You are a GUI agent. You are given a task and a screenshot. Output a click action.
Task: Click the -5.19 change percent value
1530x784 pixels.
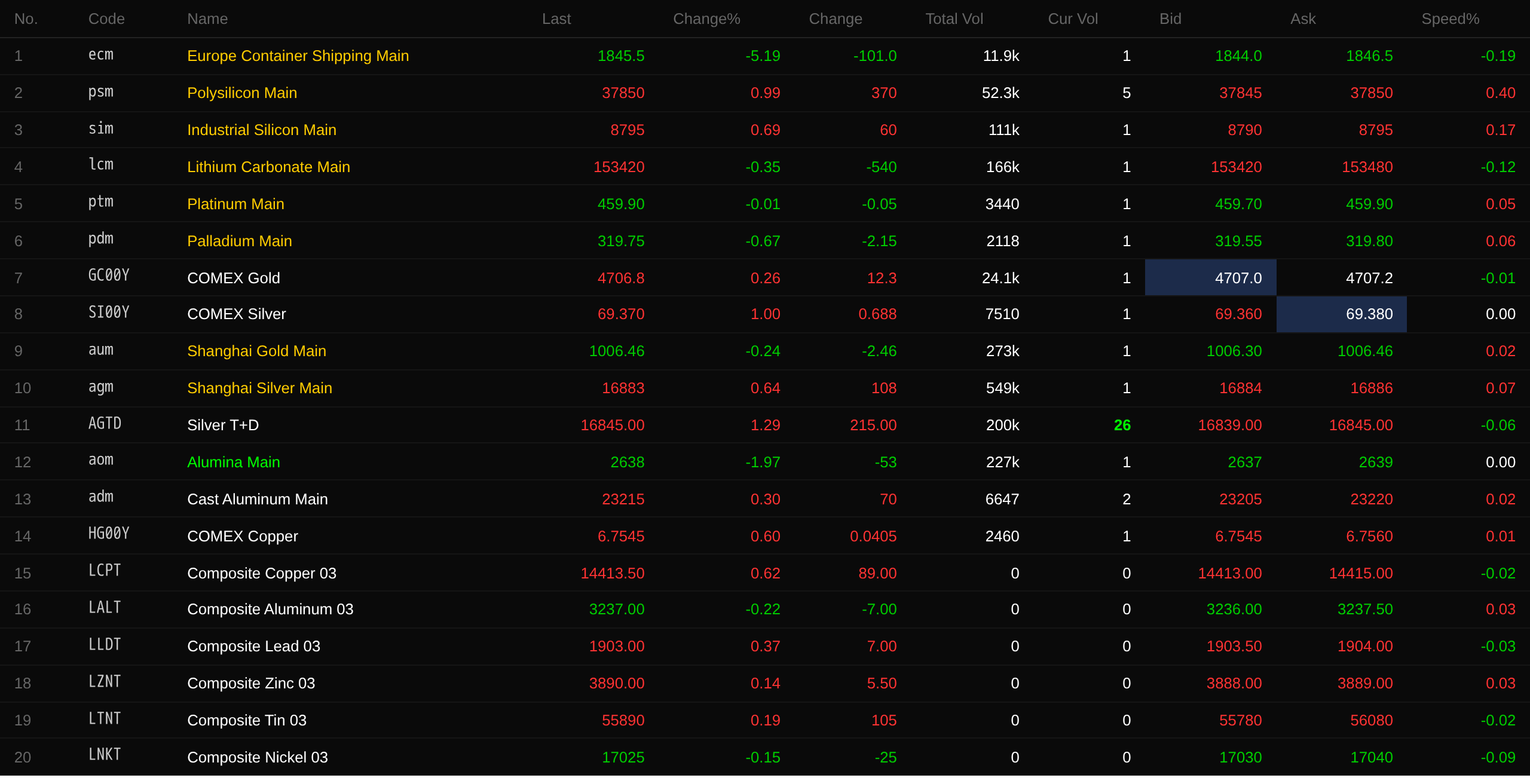click(763, 56)
